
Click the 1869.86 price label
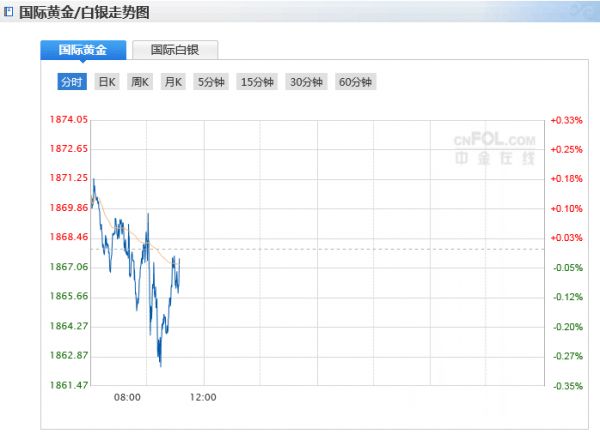click(69, 208)
